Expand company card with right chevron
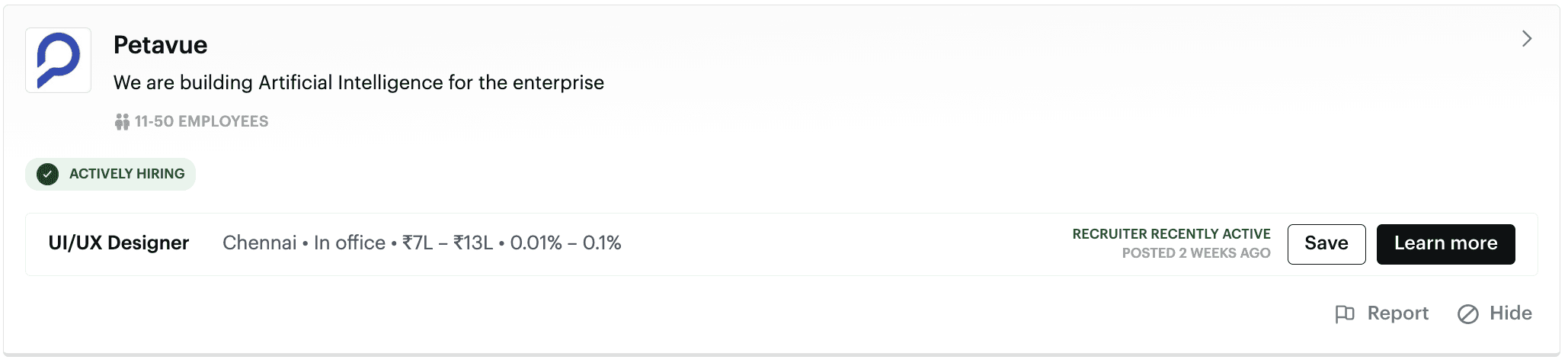Image resolution: width=1568 pixels, height=363 pixels. tap(1526, 39)
